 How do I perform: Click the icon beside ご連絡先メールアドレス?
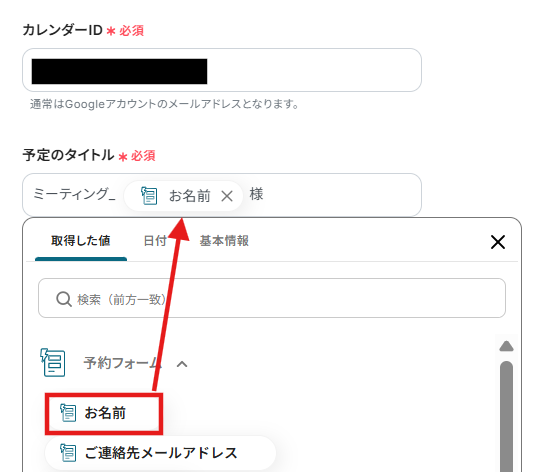tap(68, 453)
